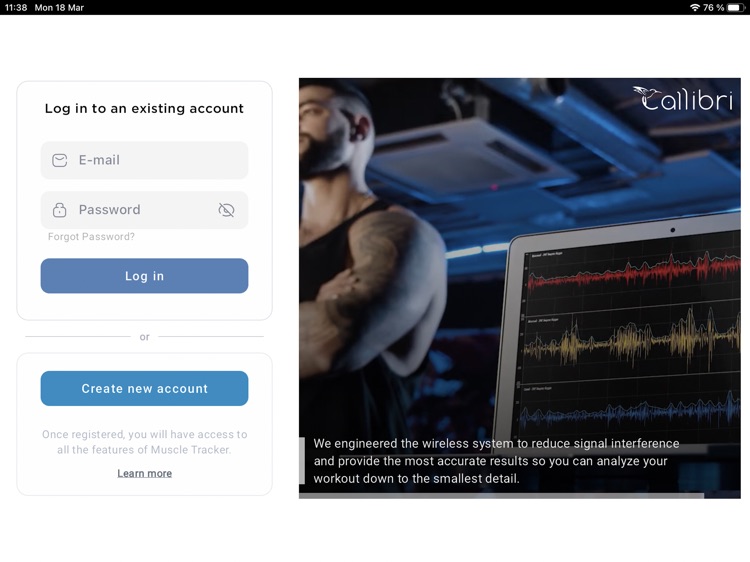Viewport: 750px width, 562px height.
Task: Click the wireless system caption text
Action: coord(496,461)
